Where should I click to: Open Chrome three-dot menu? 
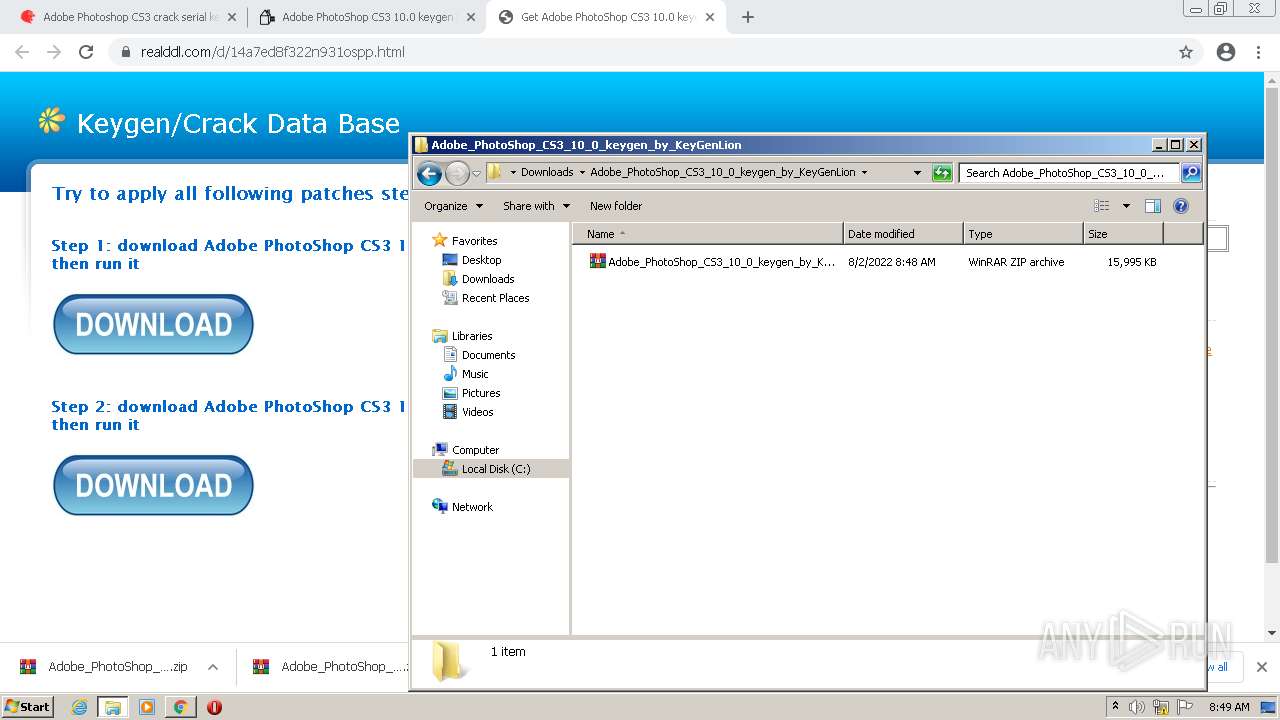1258,52
